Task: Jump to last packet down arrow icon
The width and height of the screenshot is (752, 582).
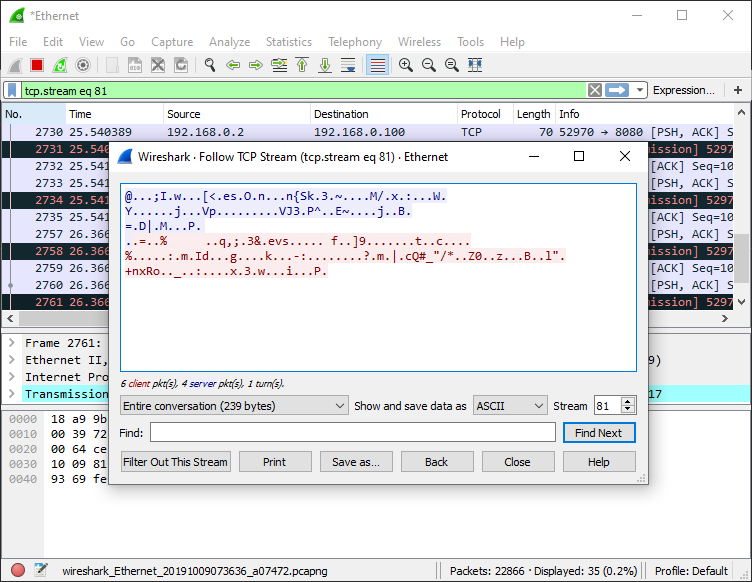Action: click(325, 65)
